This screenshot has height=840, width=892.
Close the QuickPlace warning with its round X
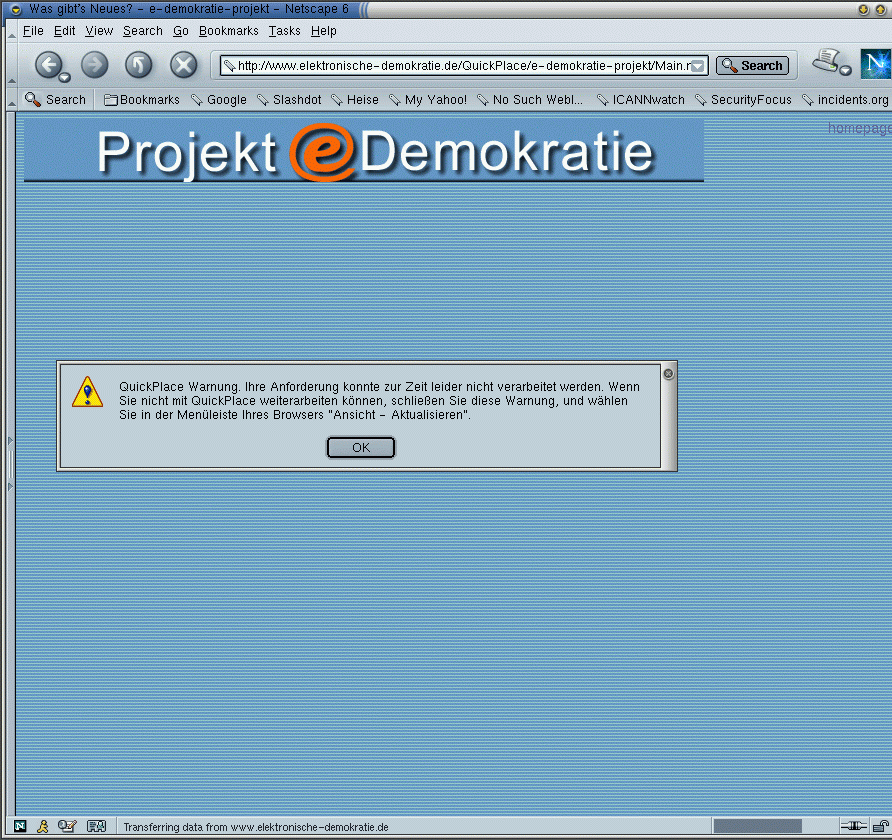tap(668, 374)
